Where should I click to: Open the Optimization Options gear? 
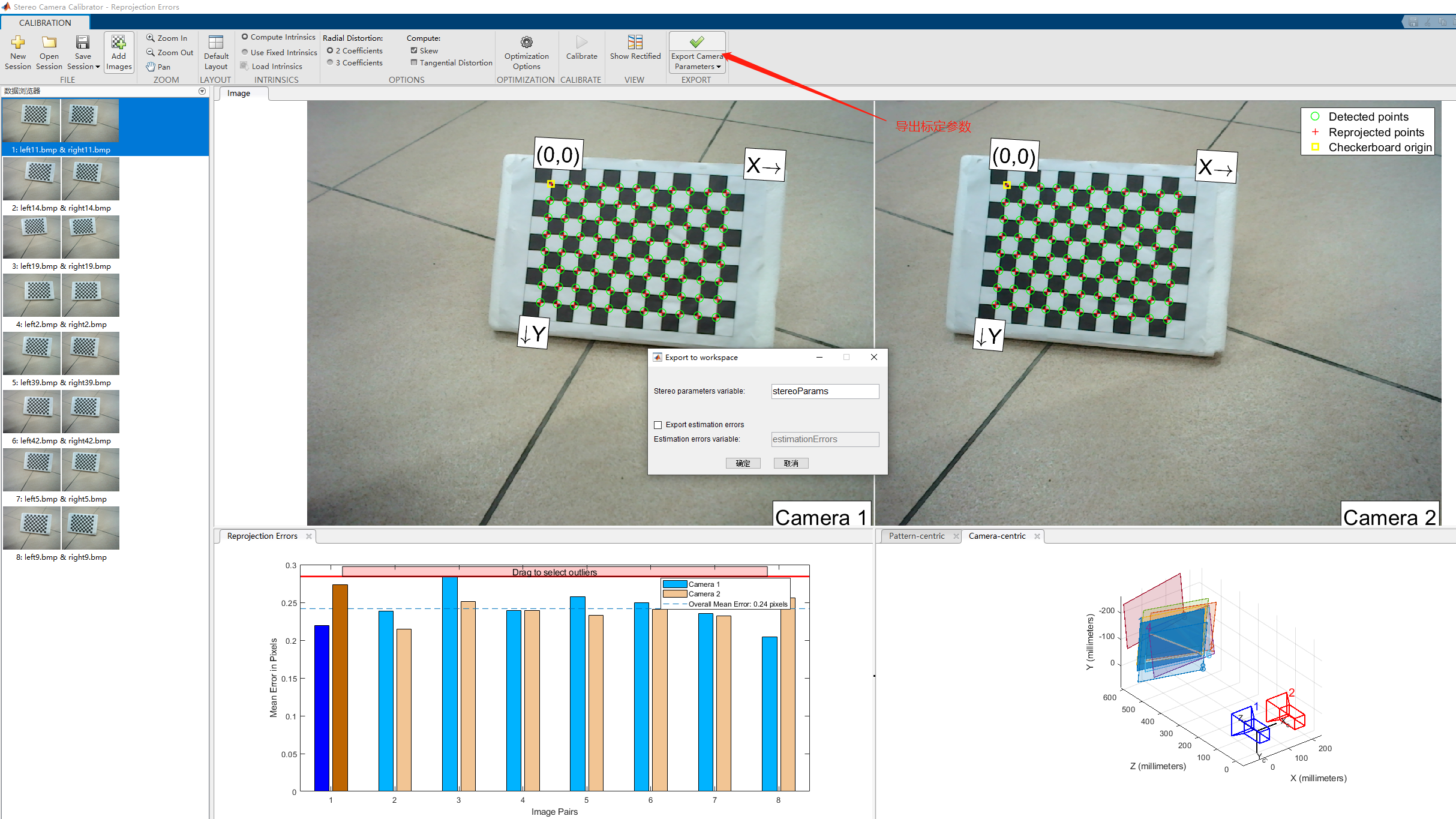pos(526,43)
